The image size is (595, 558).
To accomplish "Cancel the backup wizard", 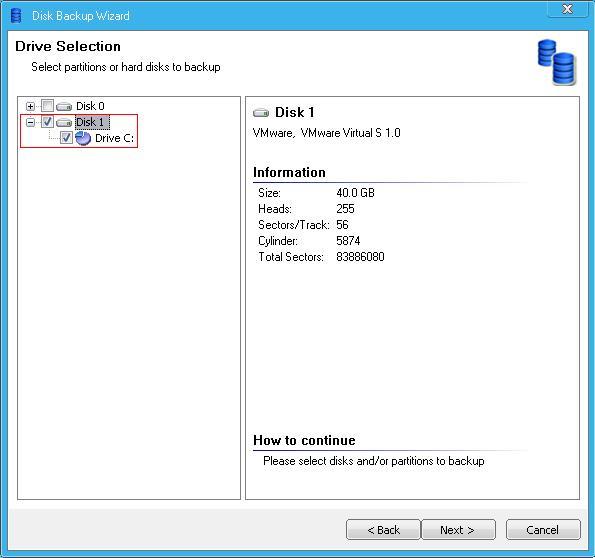I will click(543, 530).
